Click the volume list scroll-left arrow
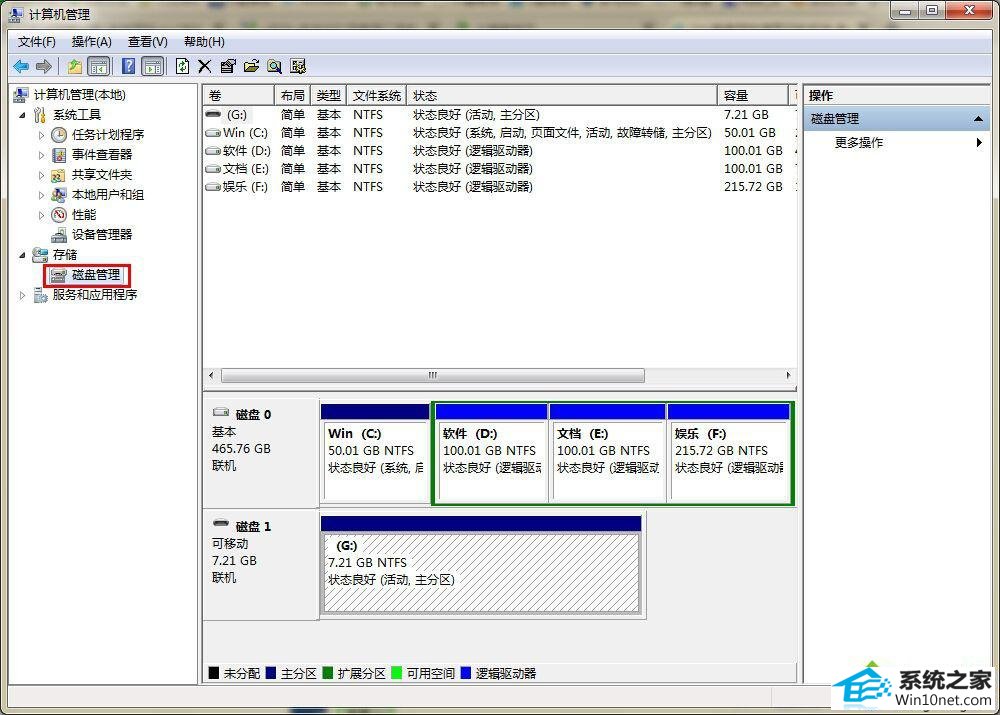1000x715 pixels. click(x=211, y=376)
